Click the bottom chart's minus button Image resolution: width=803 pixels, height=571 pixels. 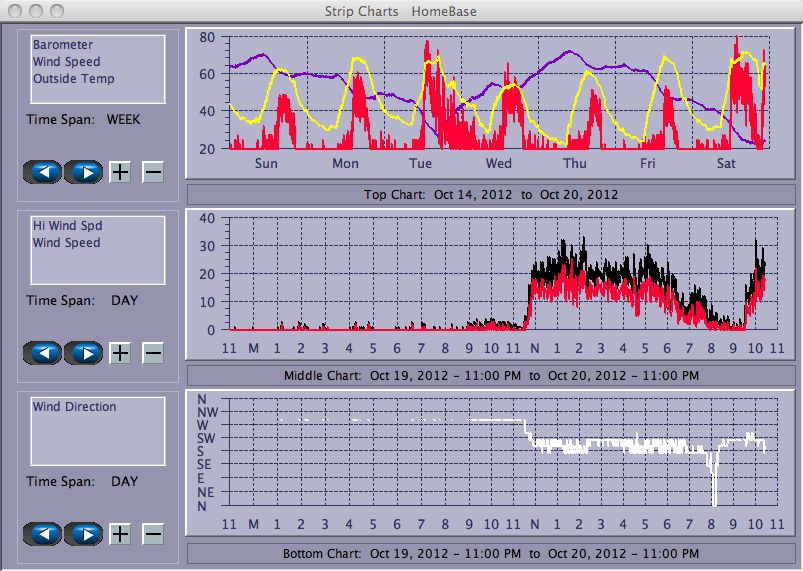point(153,534)
